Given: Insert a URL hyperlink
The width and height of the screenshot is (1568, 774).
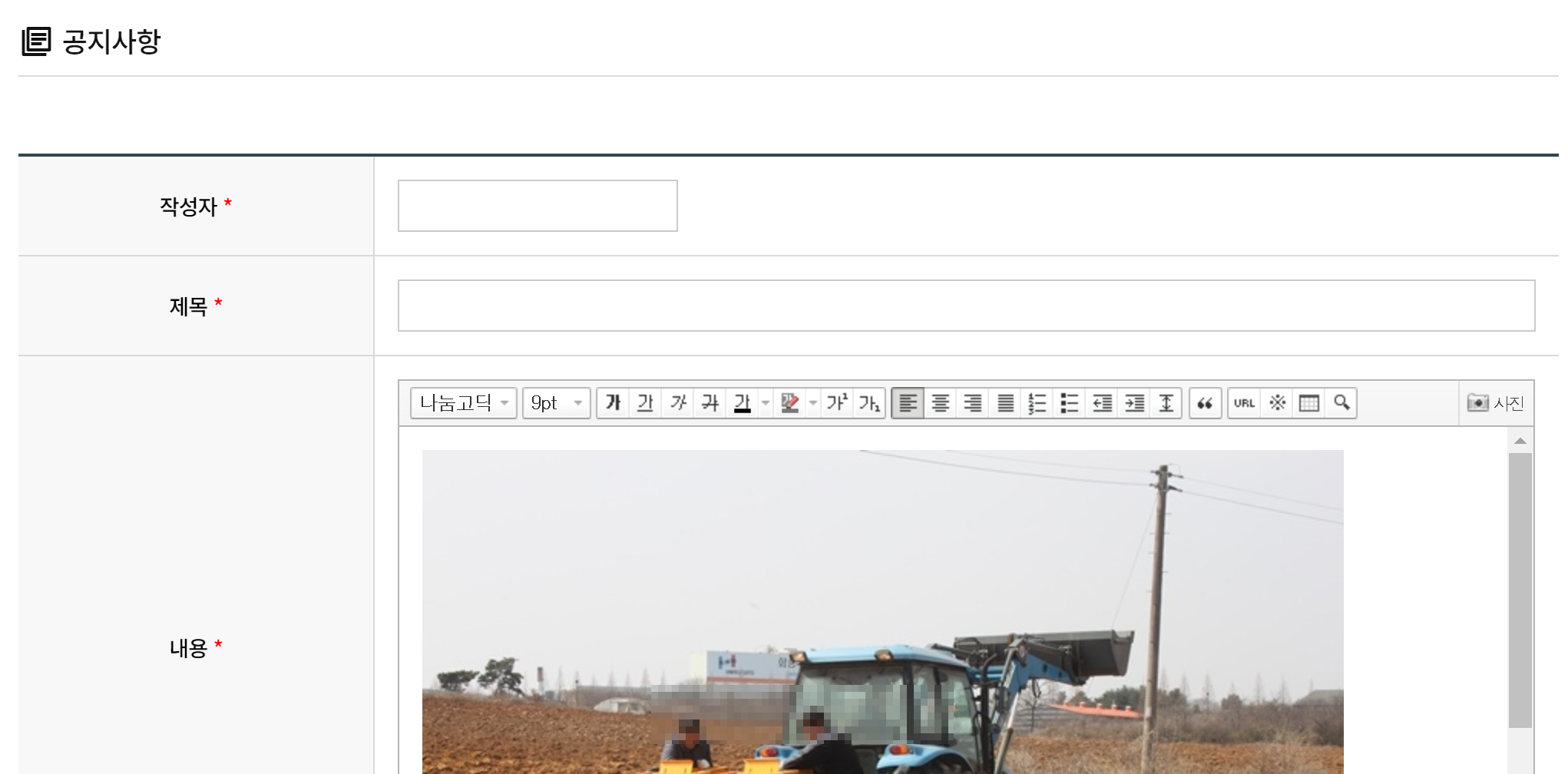Looking at the screenshot, I should [1244, 403].
